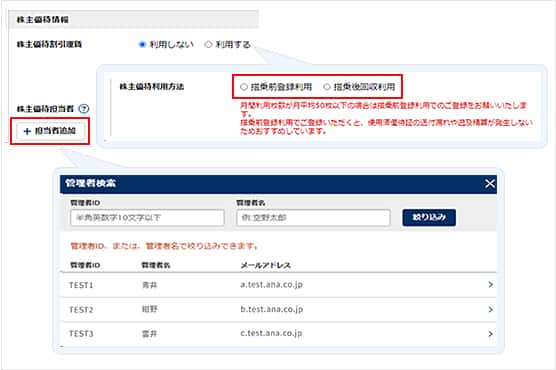Click the administrator name in TEST1 row
The image size is (556, 370).
149,285
